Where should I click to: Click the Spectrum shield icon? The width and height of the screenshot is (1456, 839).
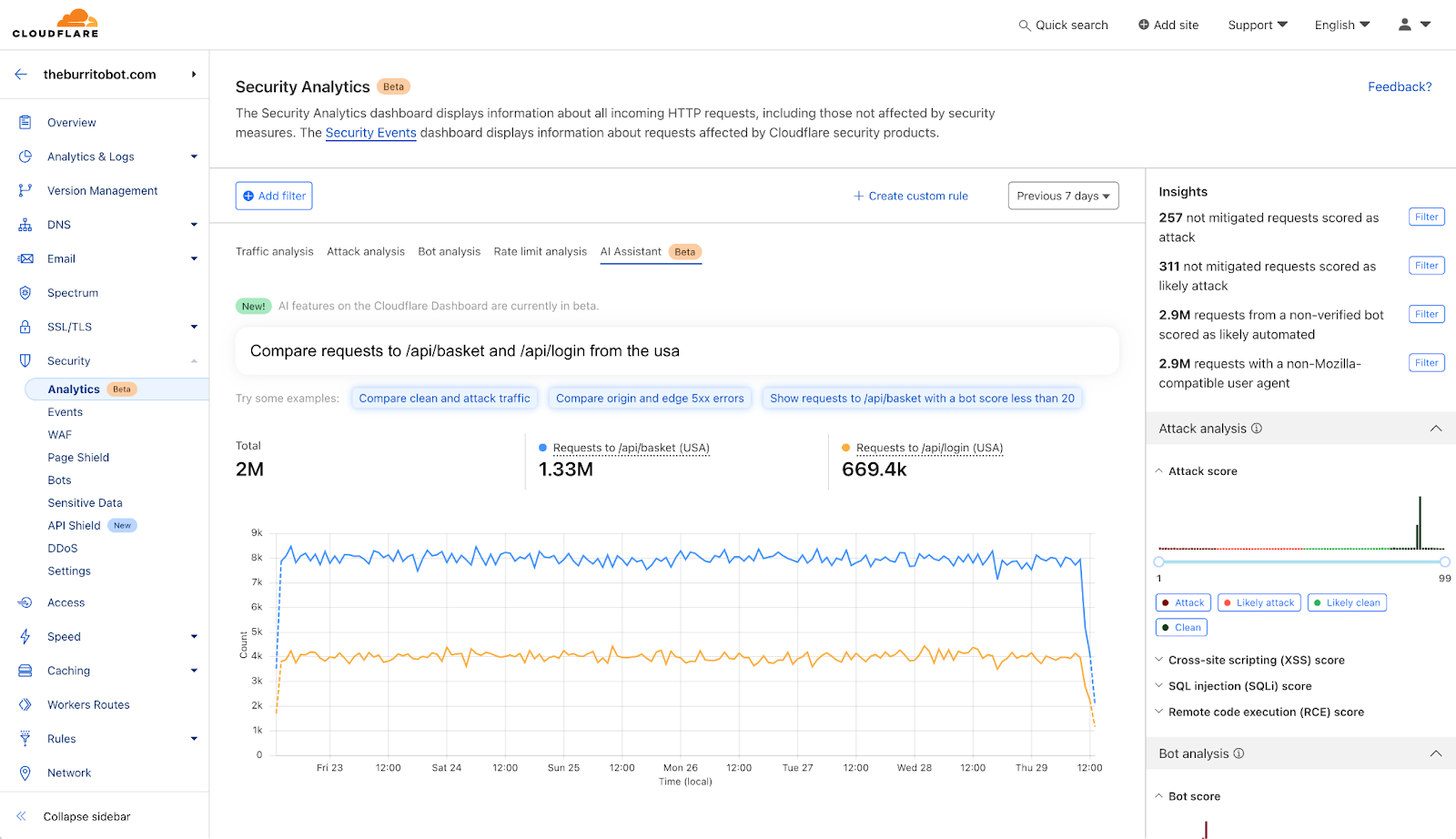[x=25, y=293]
